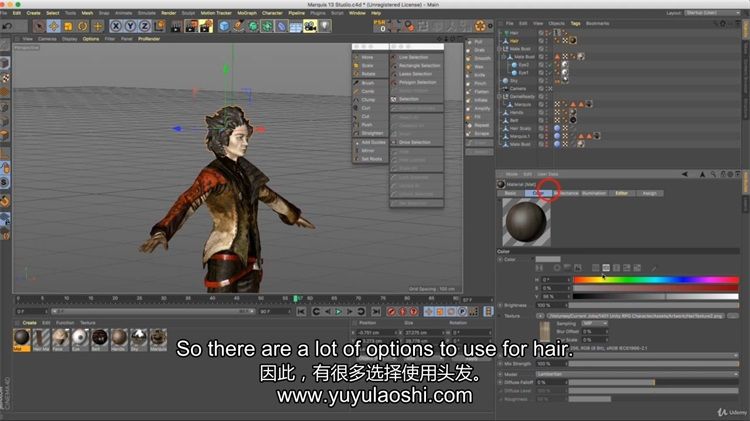Activate the Rotate tool in the top toolbar

click(83, 26)
